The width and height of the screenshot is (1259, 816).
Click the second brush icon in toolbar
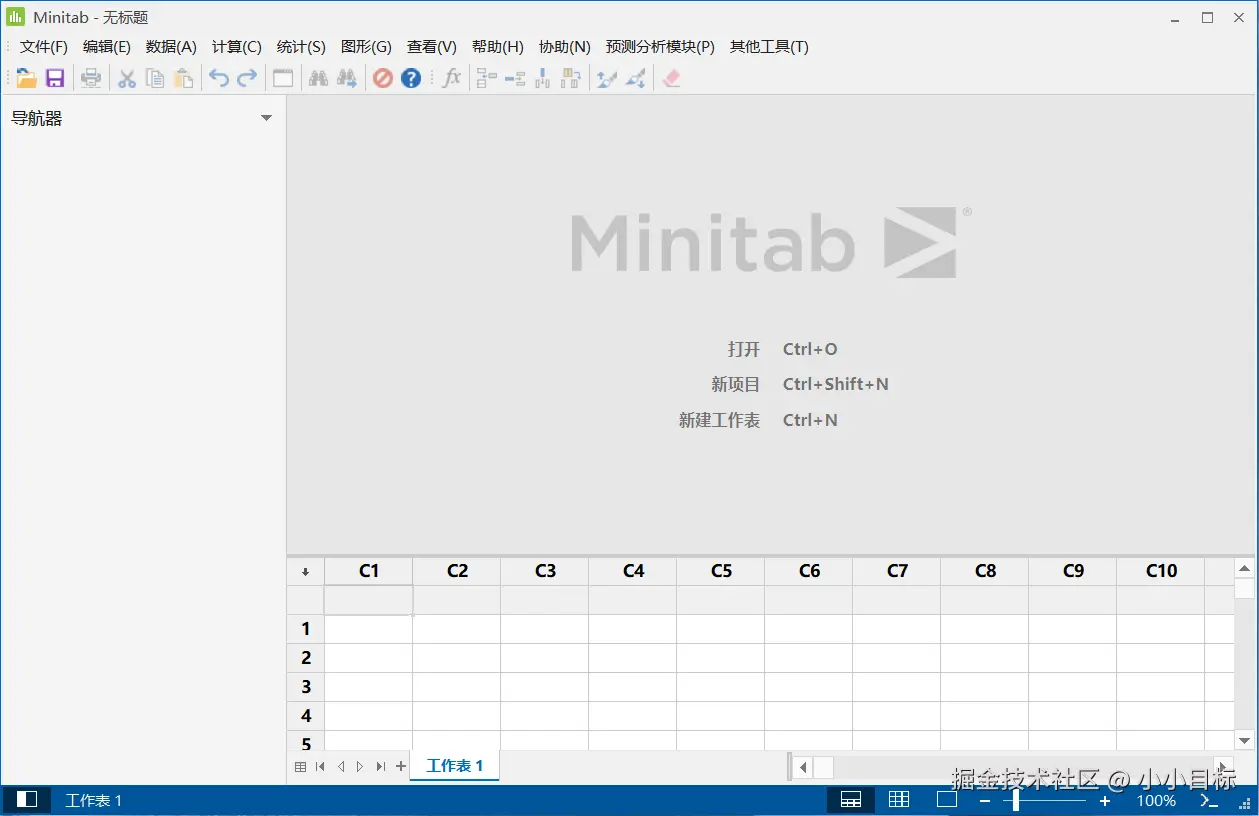coord(635,78)
